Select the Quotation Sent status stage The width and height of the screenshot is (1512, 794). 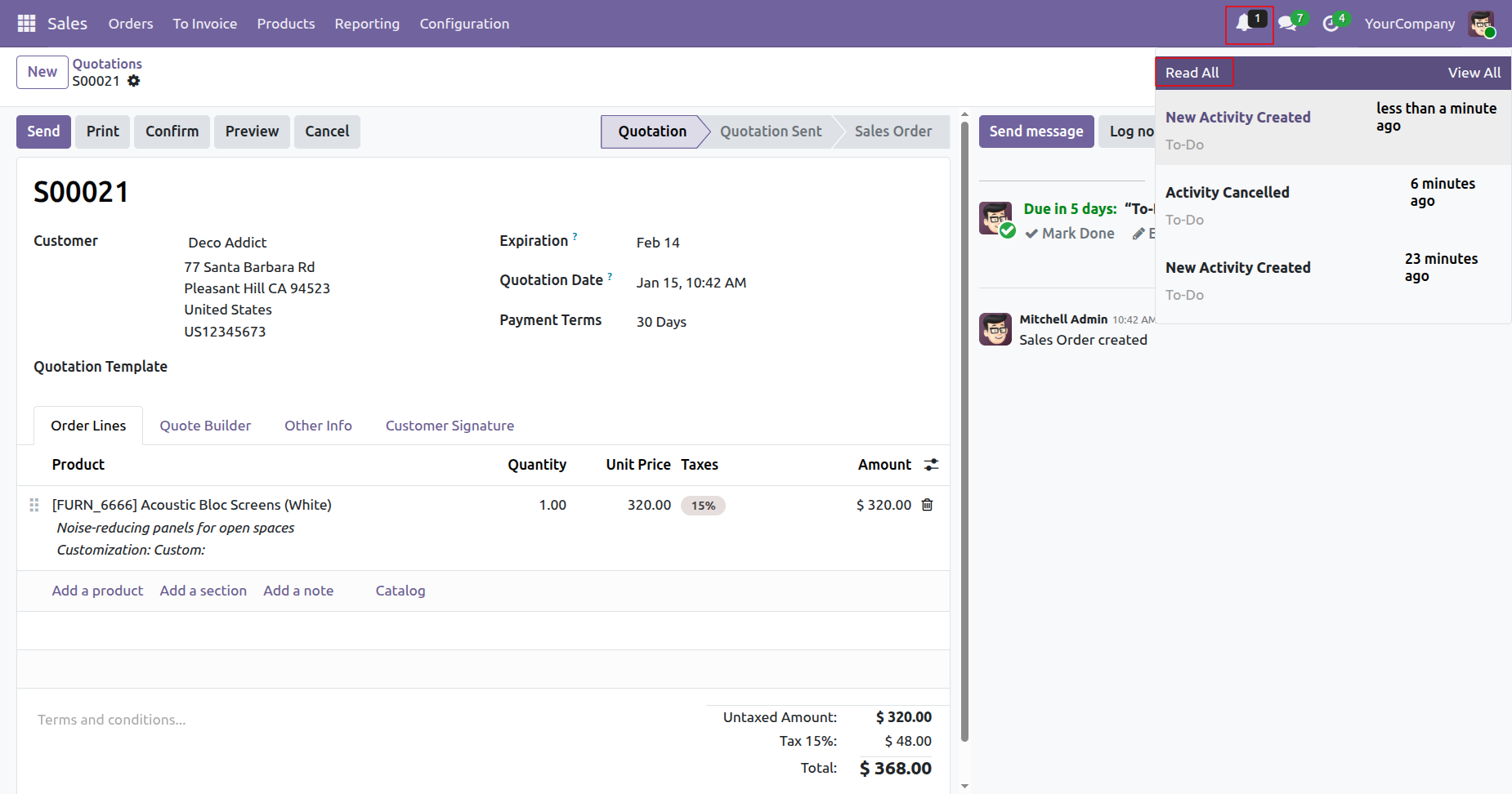click(x=770, y=132)
